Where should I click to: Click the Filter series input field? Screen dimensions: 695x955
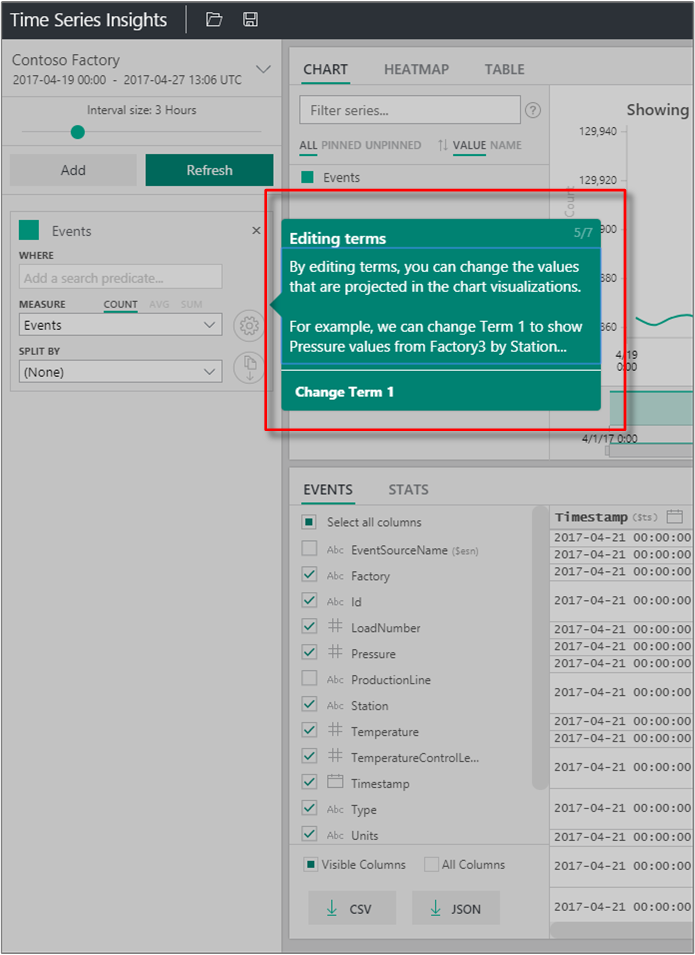(x=410, y=110)
